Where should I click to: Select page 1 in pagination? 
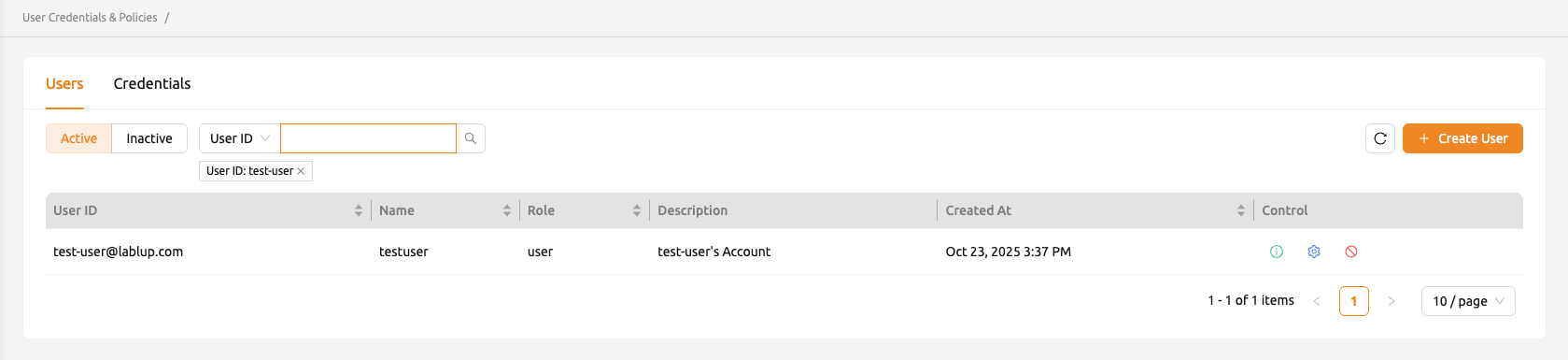click(x=1354, y=301)
